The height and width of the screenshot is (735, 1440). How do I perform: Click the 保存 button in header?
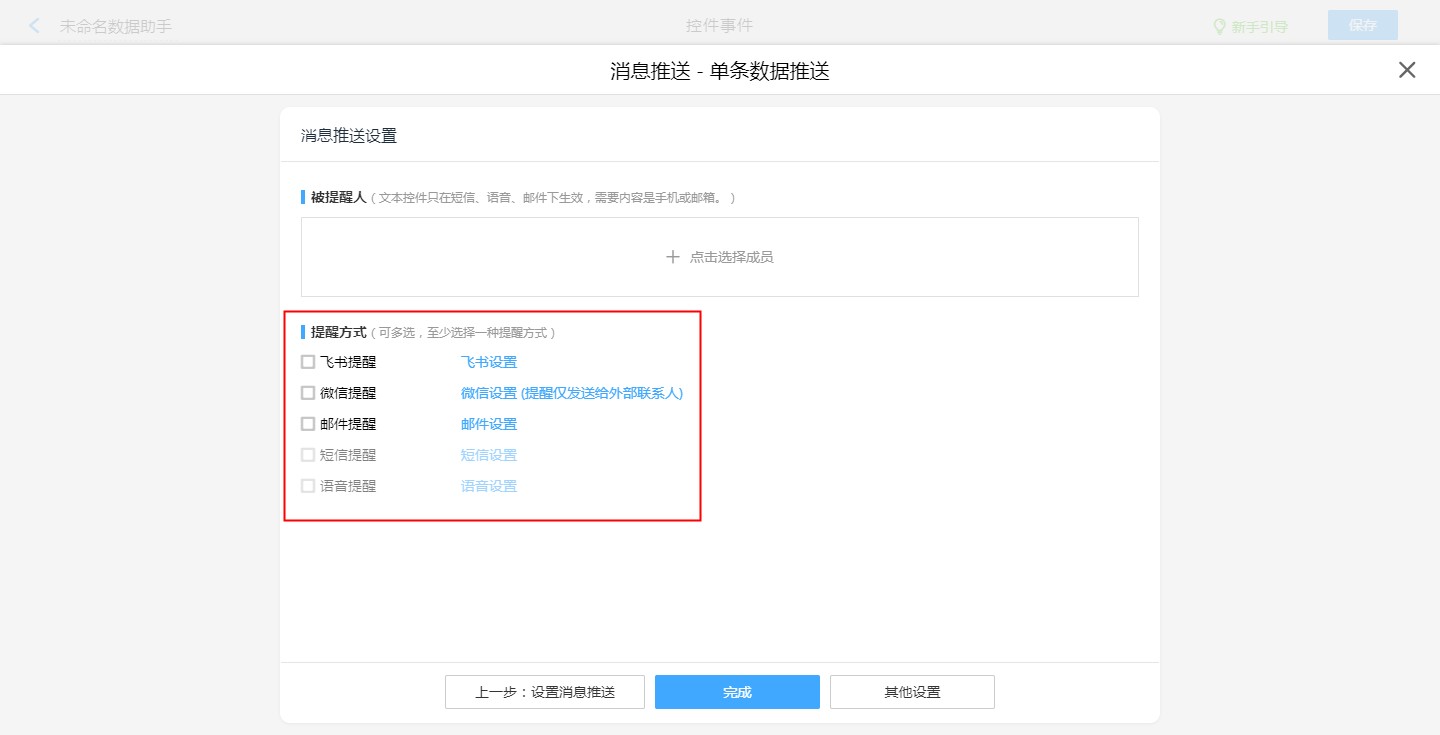[x=1362, y=26]
